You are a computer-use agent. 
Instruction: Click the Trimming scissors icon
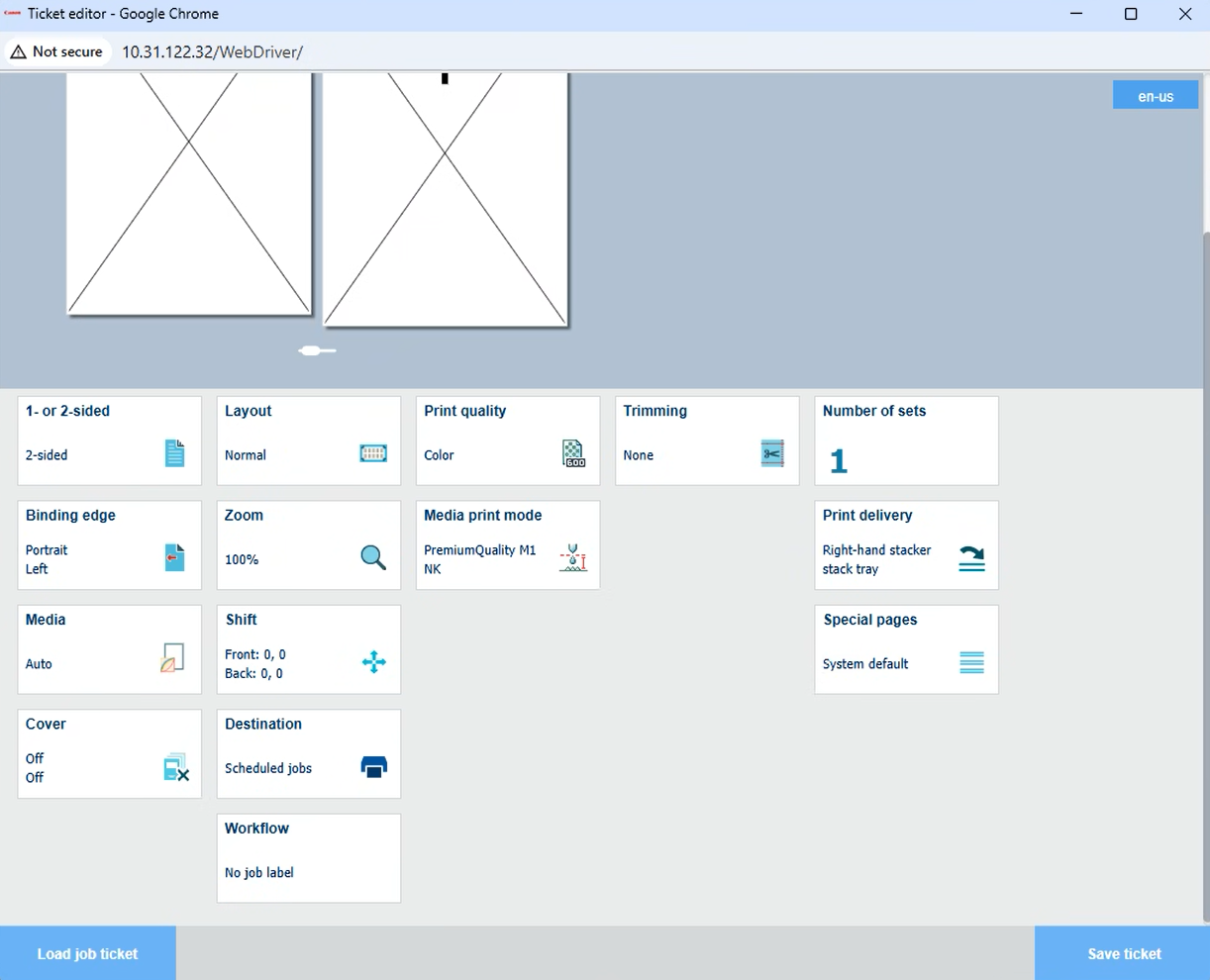click(x=772, y=453)
